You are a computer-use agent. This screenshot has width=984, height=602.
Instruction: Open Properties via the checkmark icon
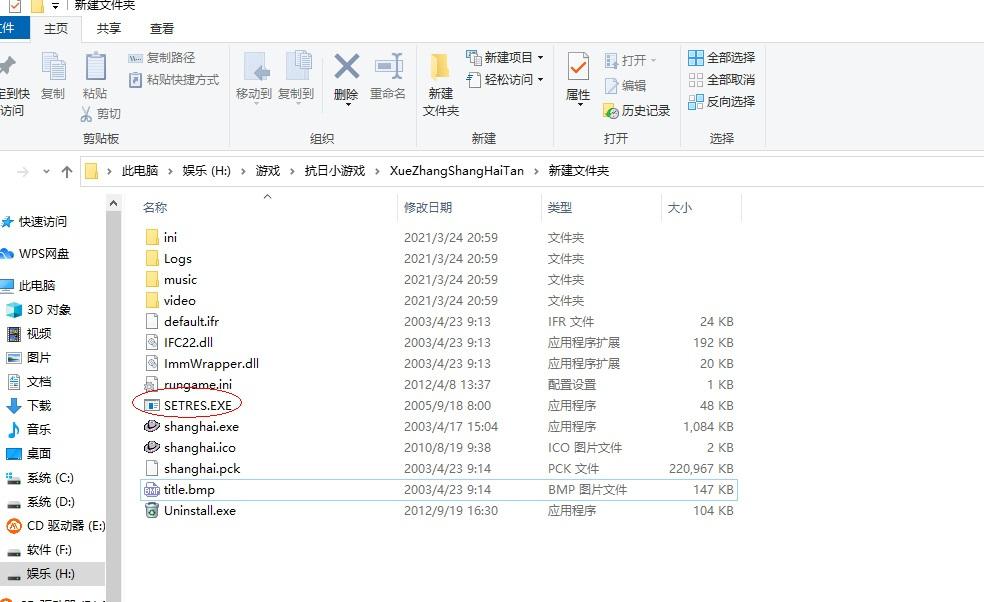tap(578, 68)
